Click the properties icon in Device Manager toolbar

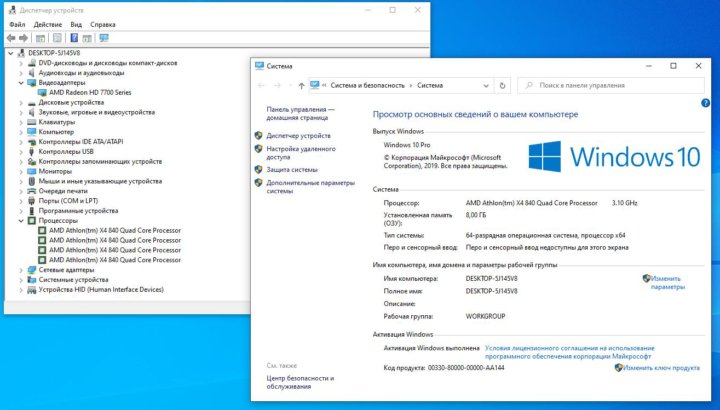tap(56, 38)
